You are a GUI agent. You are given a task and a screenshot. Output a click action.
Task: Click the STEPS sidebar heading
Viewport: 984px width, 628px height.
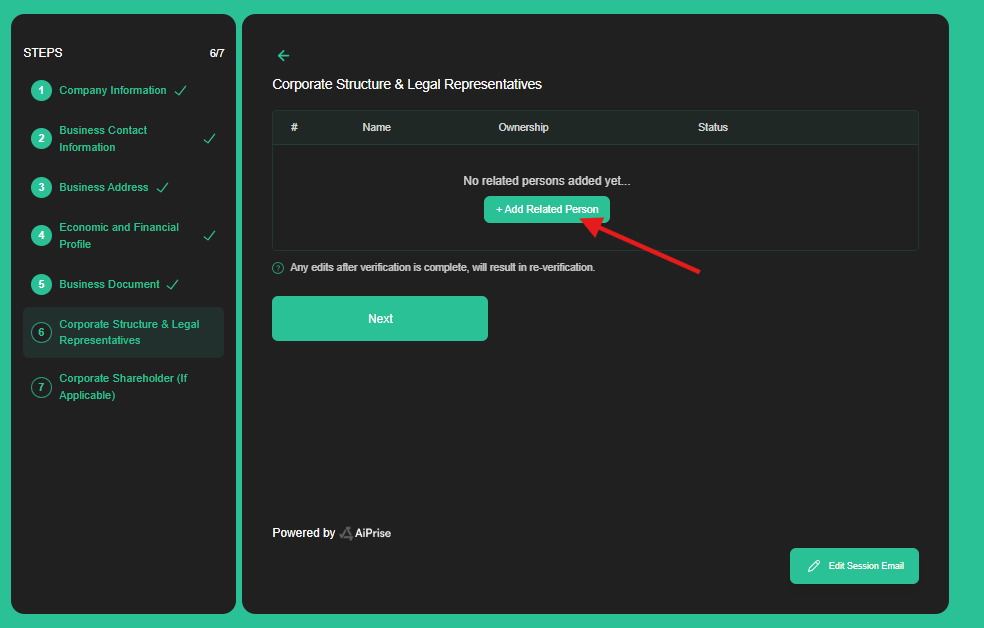43,53
